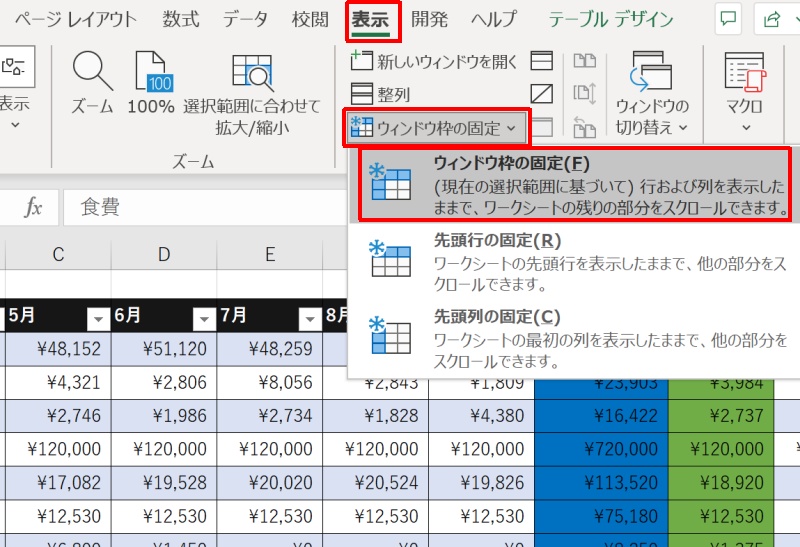
Task: Choose 先頭行の固定(R) option
Action: (x=574, y=261)
